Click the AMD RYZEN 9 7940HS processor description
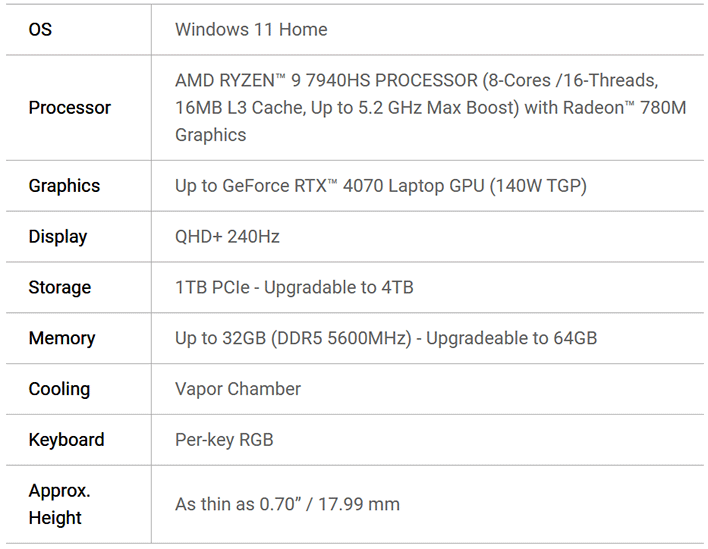708x549 pixels. pyautogui.click(x=430, y=108)
